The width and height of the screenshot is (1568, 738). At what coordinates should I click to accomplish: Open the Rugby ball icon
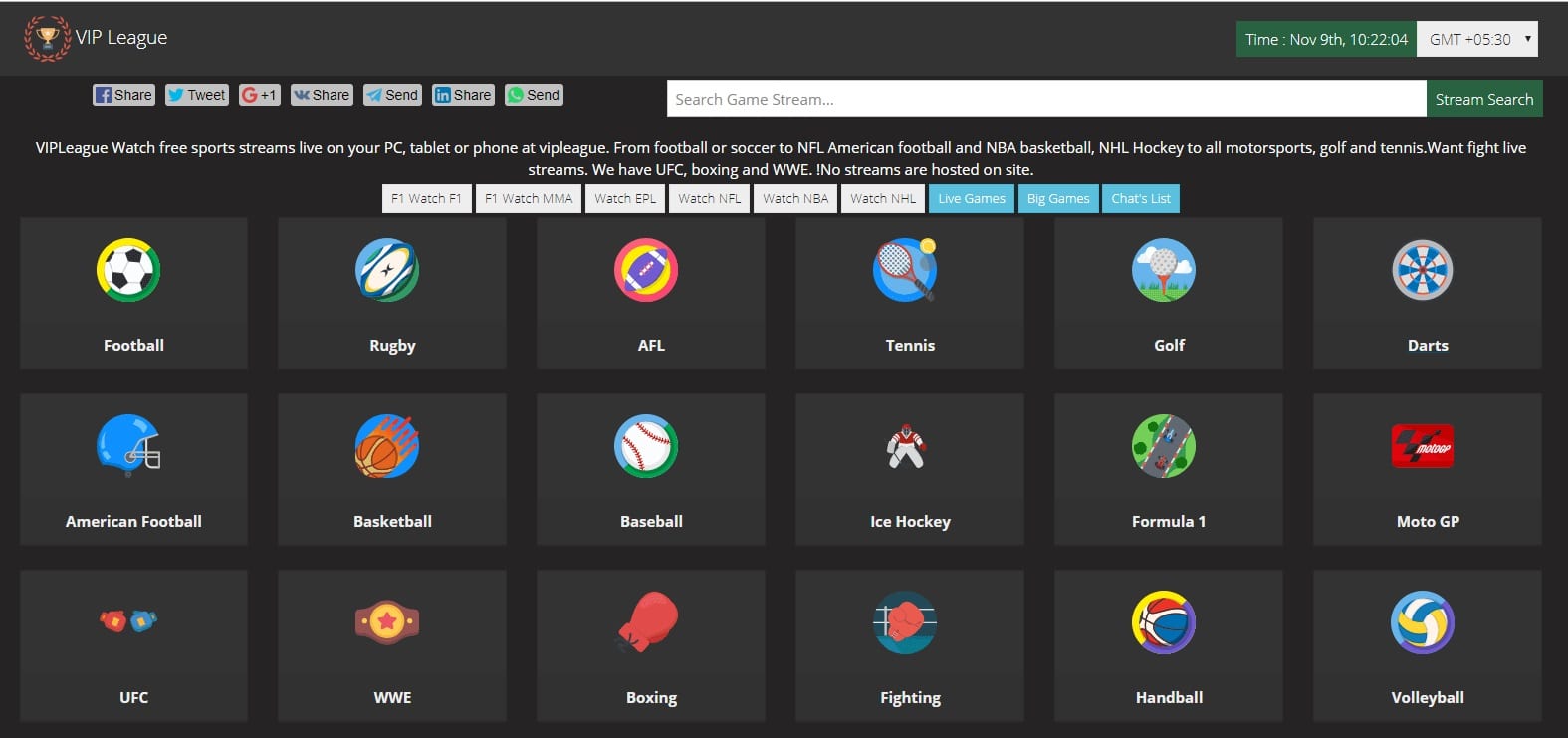click(387, 270)
